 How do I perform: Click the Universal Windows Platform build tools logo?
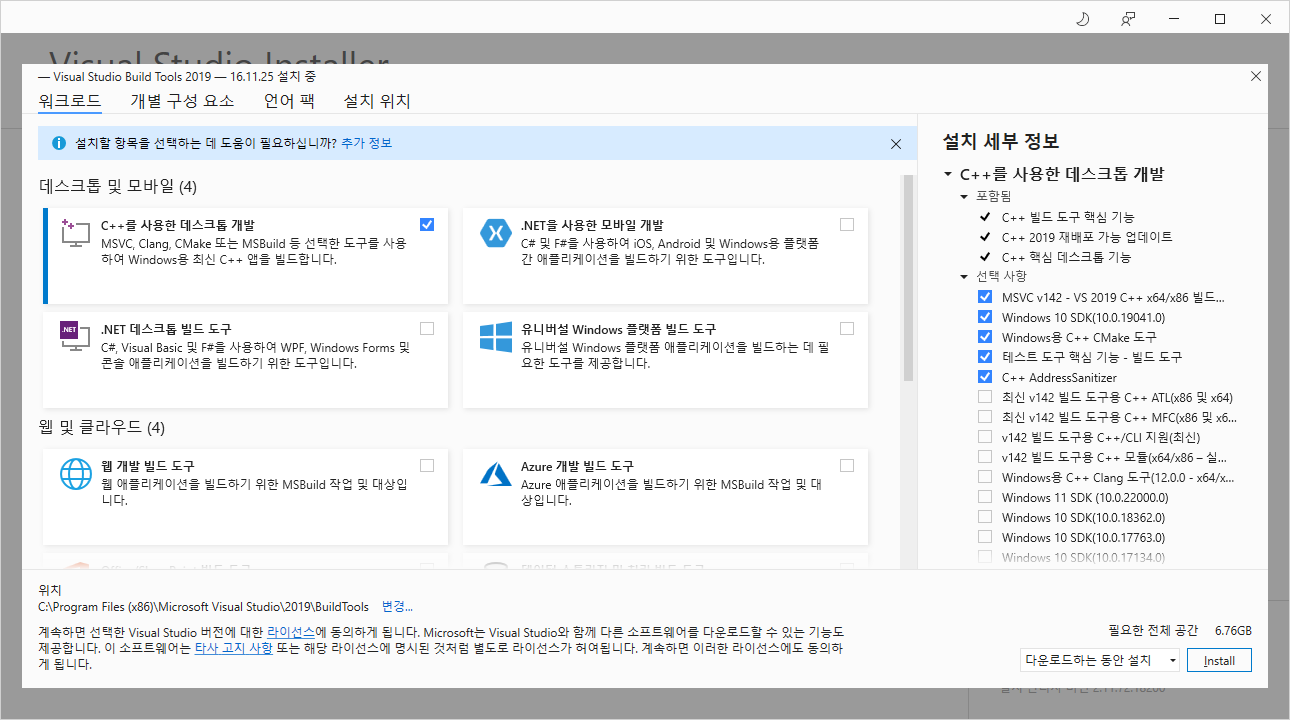[x=495, y=337]
